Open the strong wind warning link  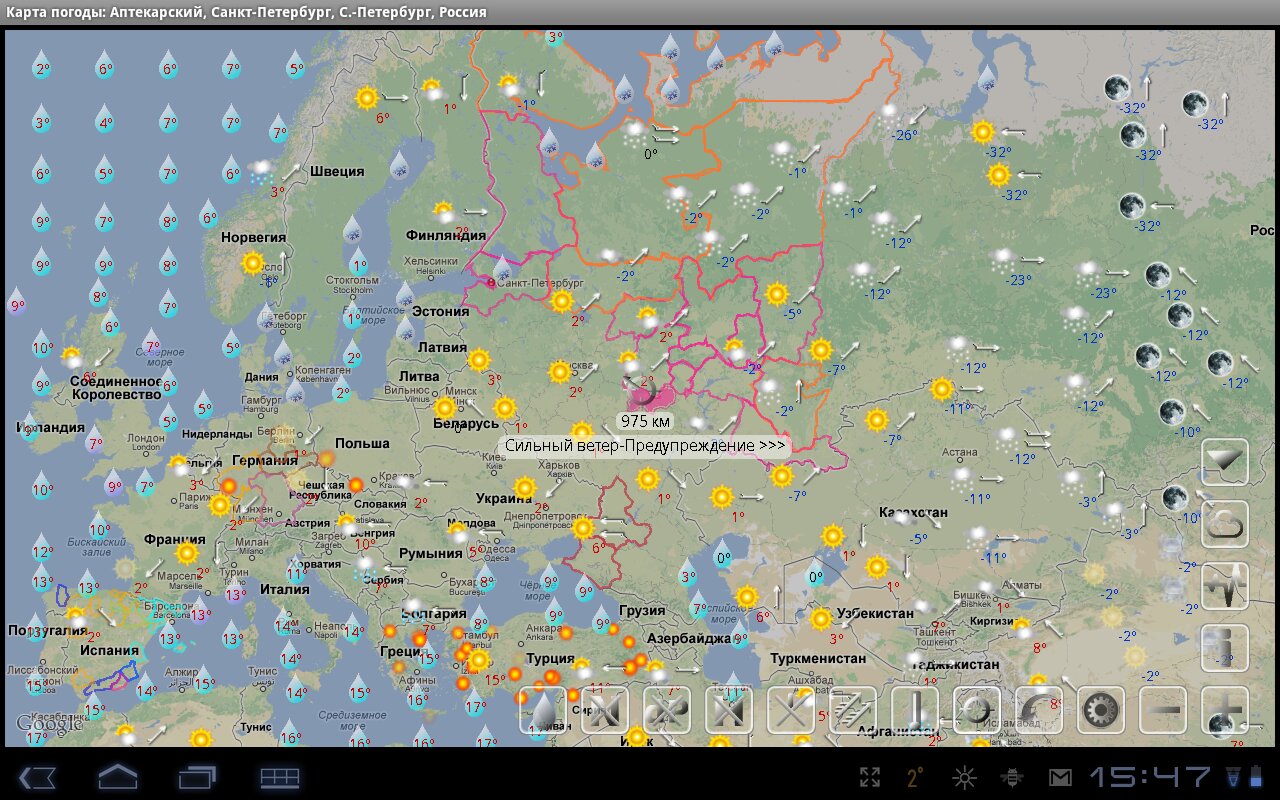[644, 446]
